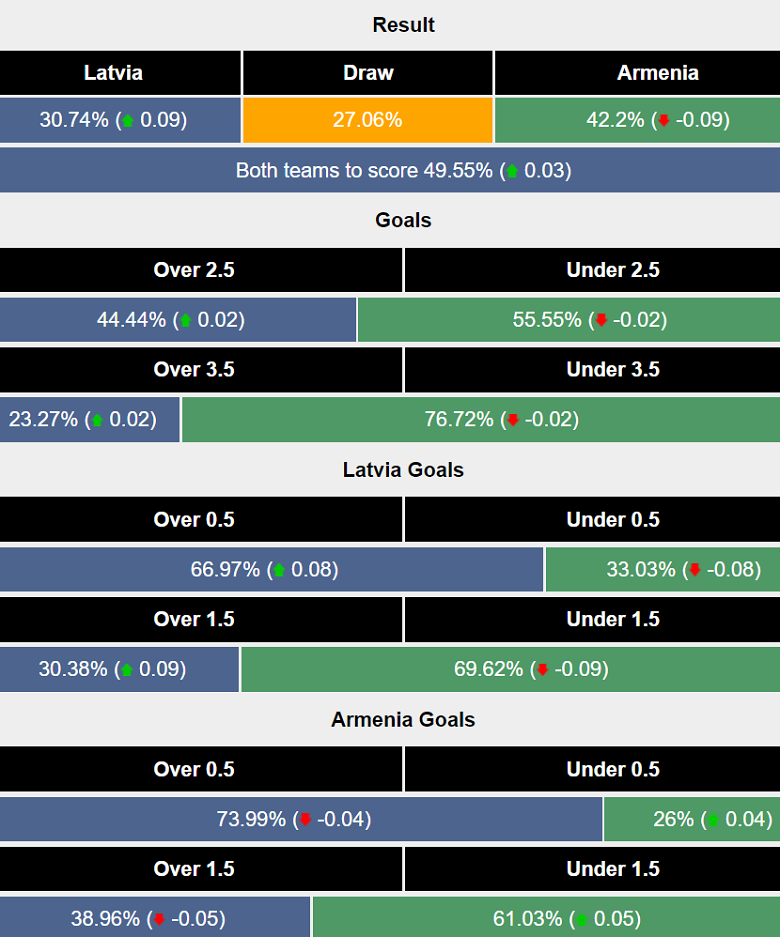Click the red down arrow beside 73.99%
This screenshot has height=937, width=780.
(306, 821)
